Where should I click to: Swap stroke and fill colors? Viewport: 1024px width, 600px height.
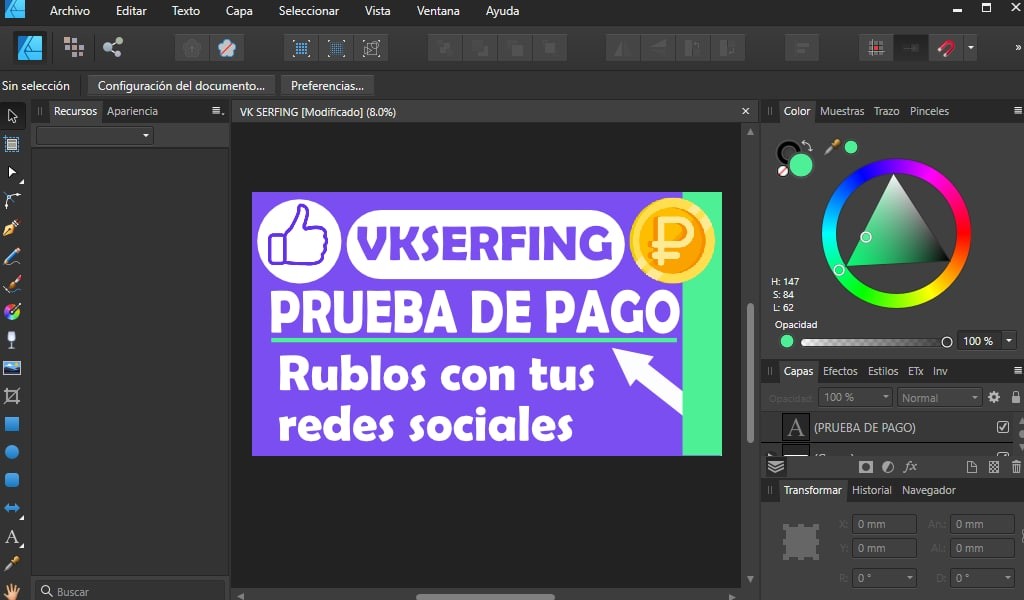[807, 146]
